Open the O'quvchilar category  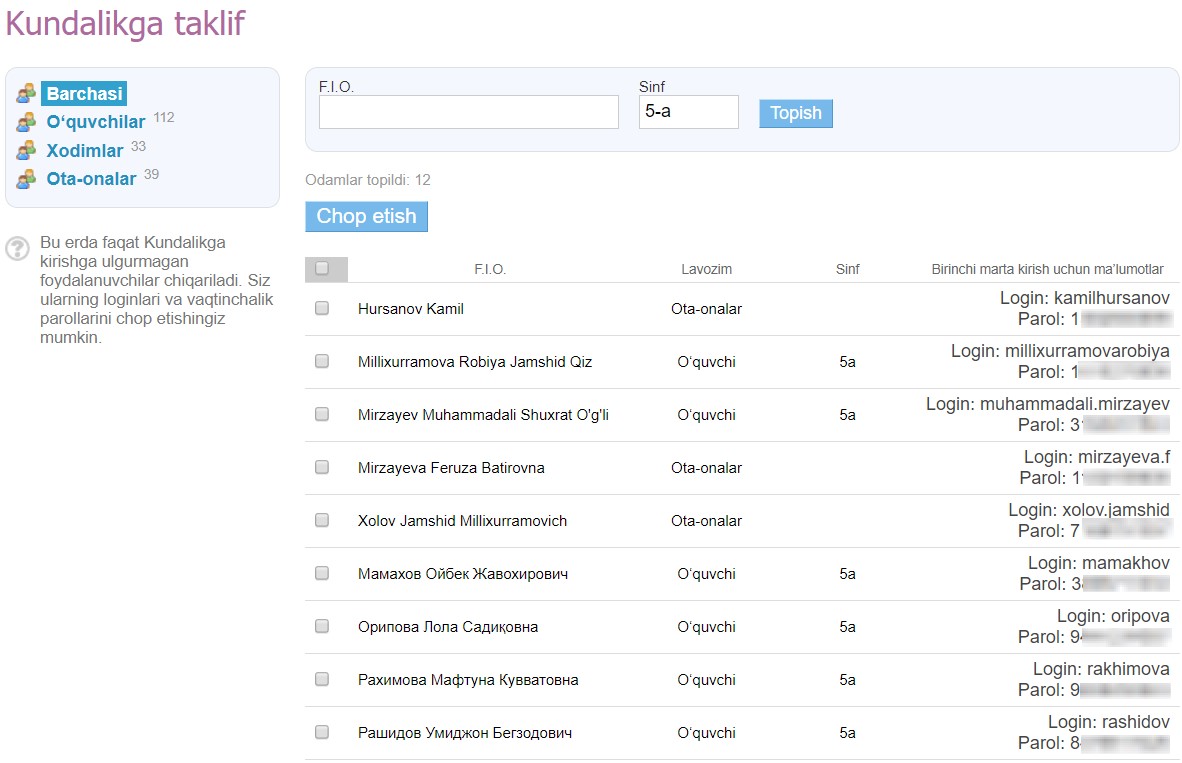coord(96,122)
